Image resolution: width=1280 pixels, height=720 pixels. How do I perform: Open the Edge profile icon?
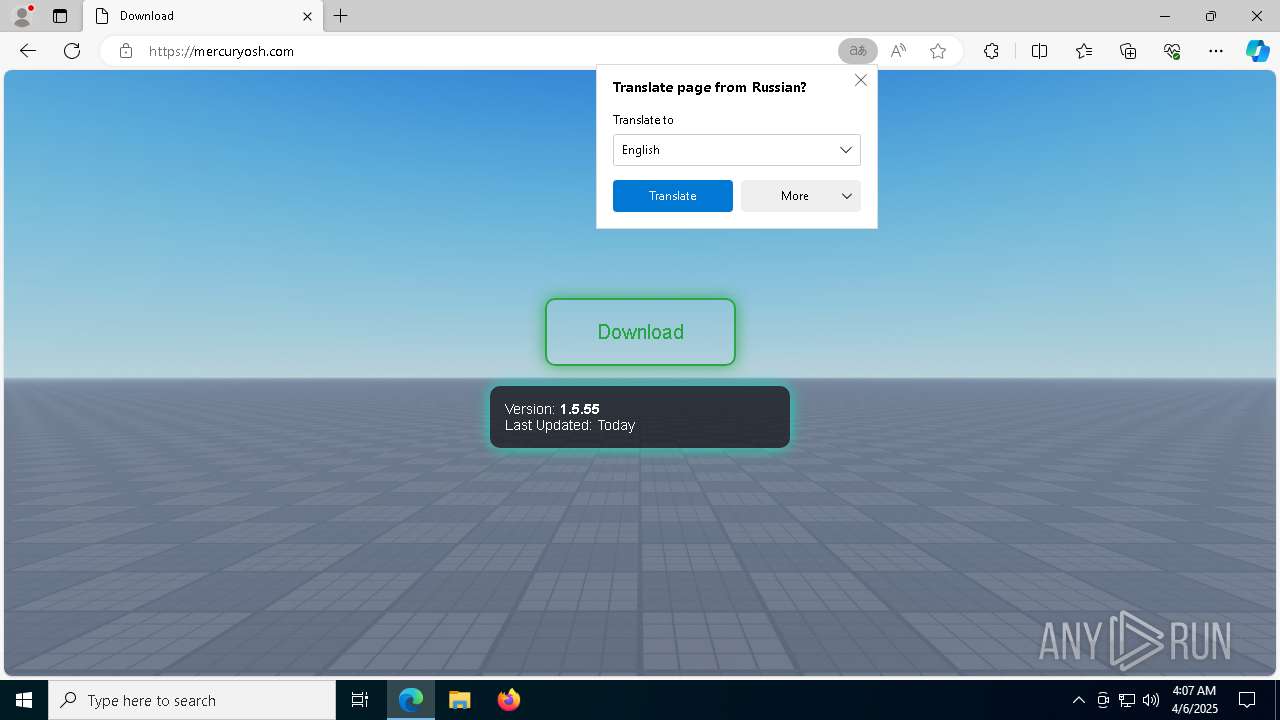[x=22, y=16]
